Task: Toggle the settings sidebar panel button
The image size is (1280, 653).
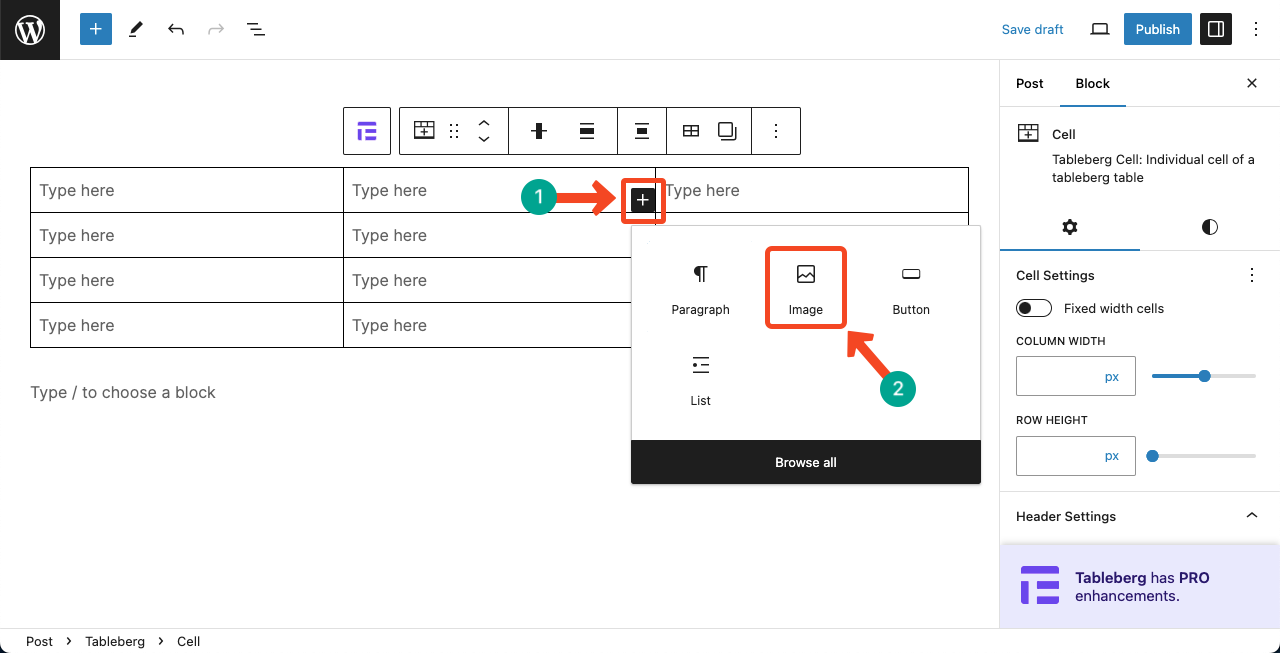Action: 1216,30
